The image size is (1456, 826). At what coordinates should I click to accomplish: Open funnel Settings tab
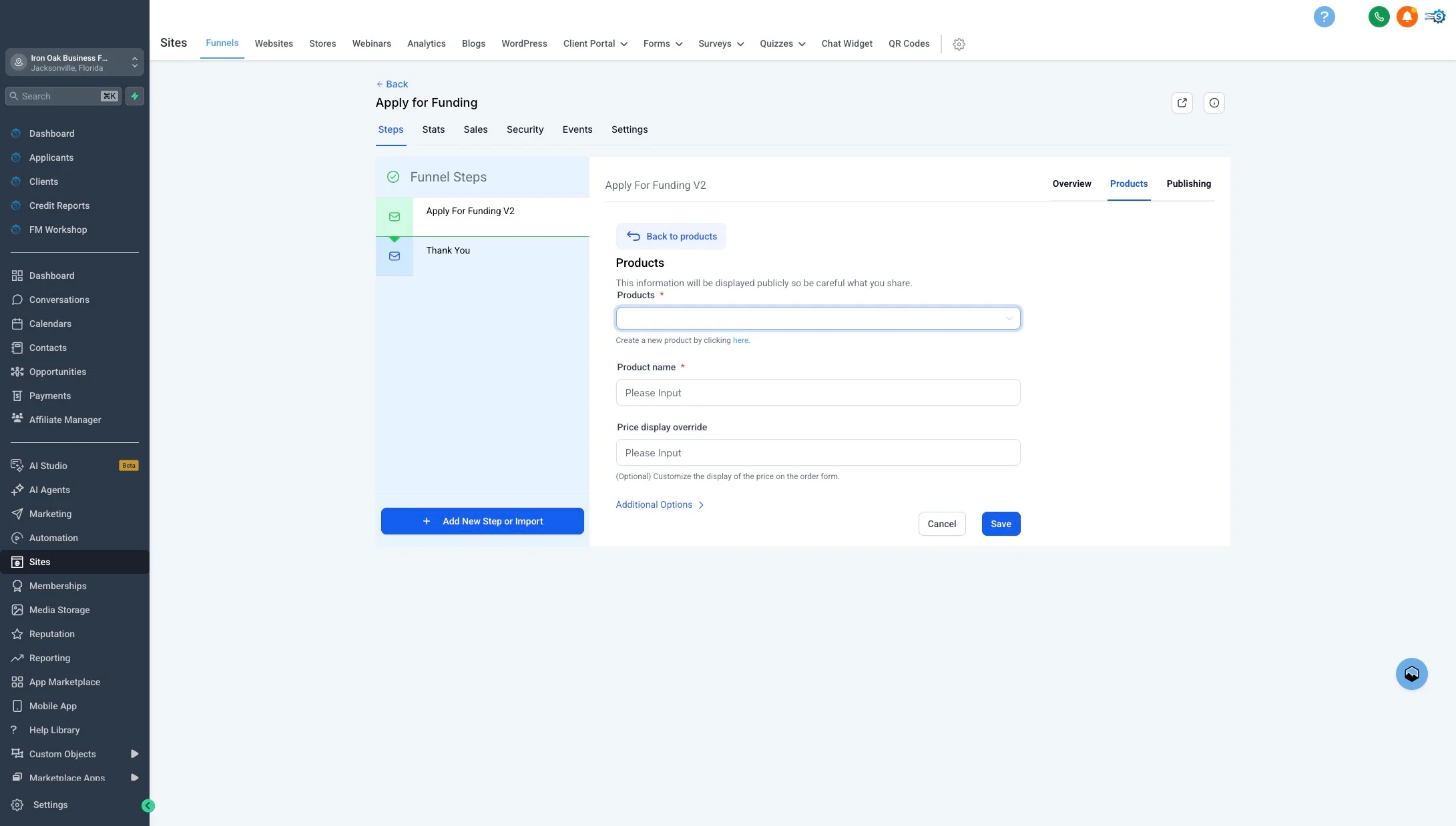[x=630, y=129]
